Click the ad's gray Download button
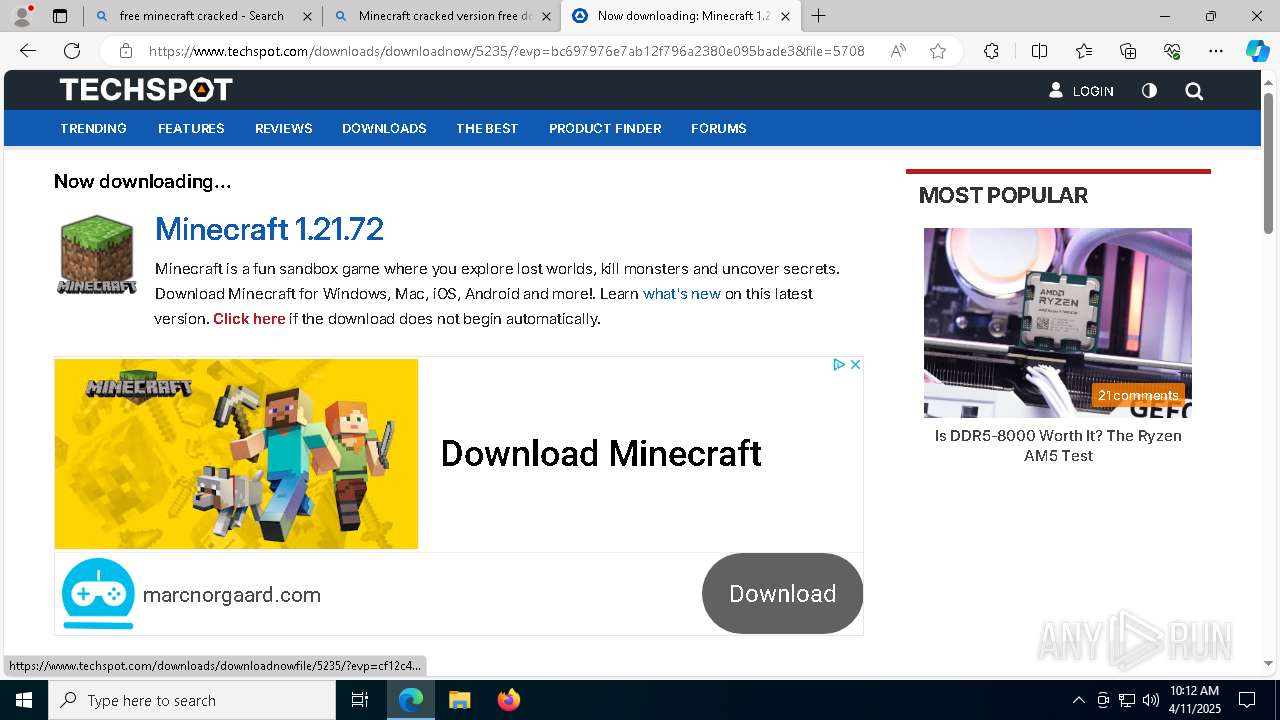 pos(782,593)
